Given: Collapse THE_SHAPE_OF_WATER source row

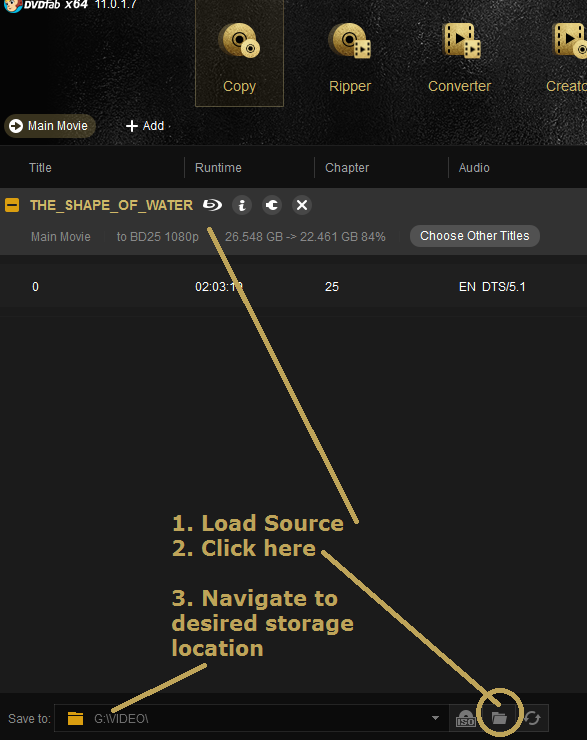Looking at the screenshot, I should (x=12, y=205).
